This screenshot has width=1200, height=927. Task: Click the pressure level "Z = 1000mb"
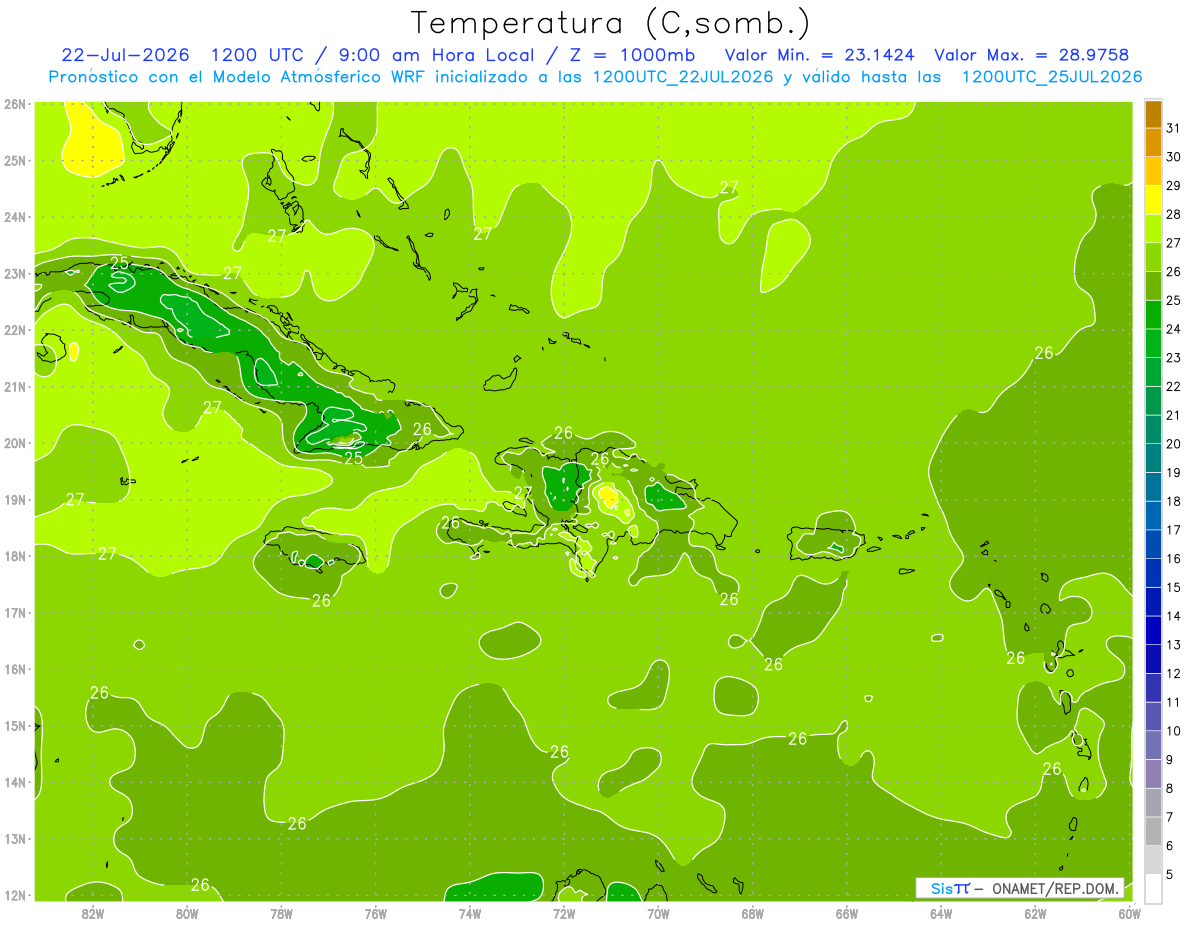coord(631,55)
